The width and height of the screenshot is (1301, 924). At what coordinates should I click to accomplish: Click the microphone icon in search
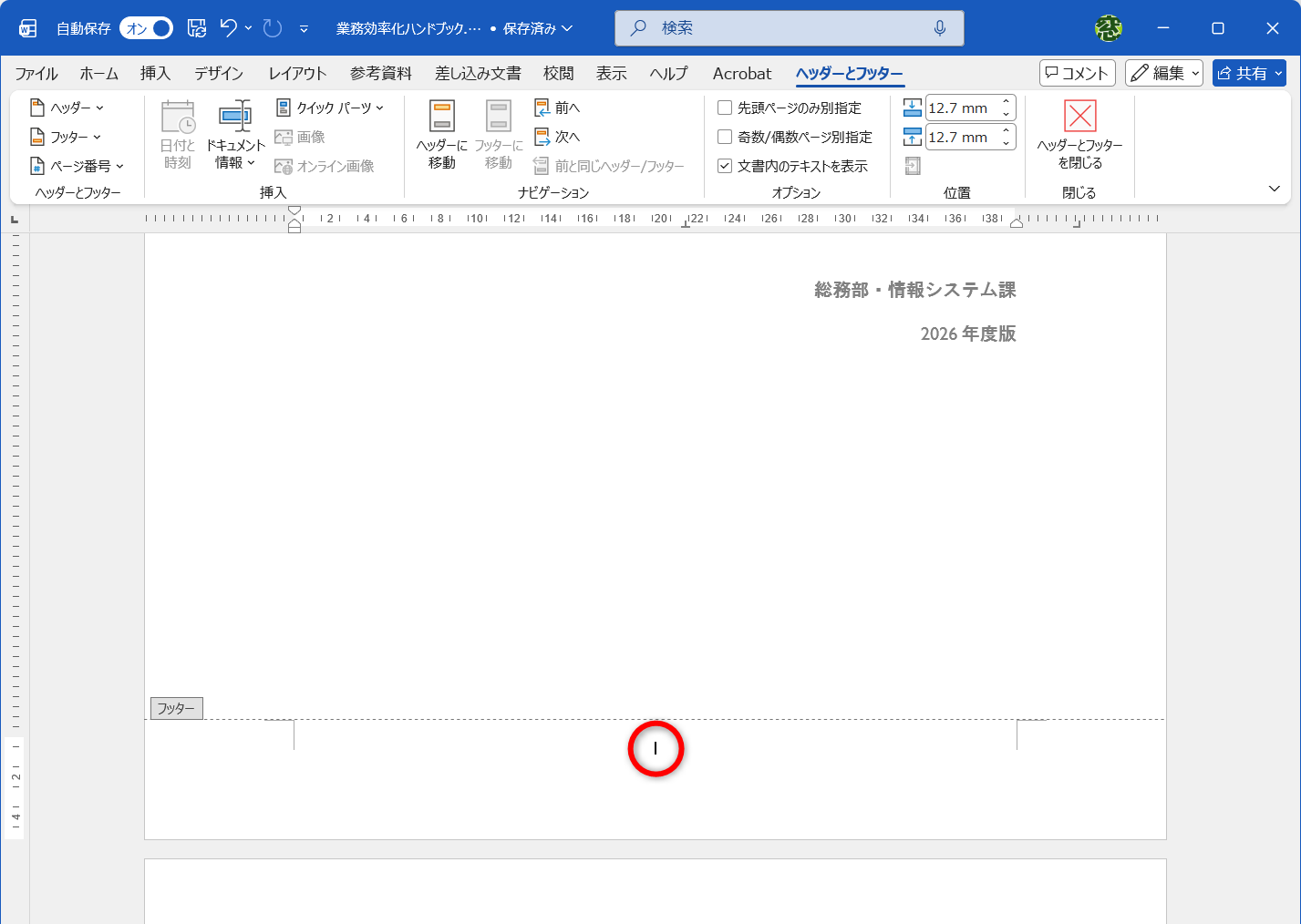click(940, 28)
